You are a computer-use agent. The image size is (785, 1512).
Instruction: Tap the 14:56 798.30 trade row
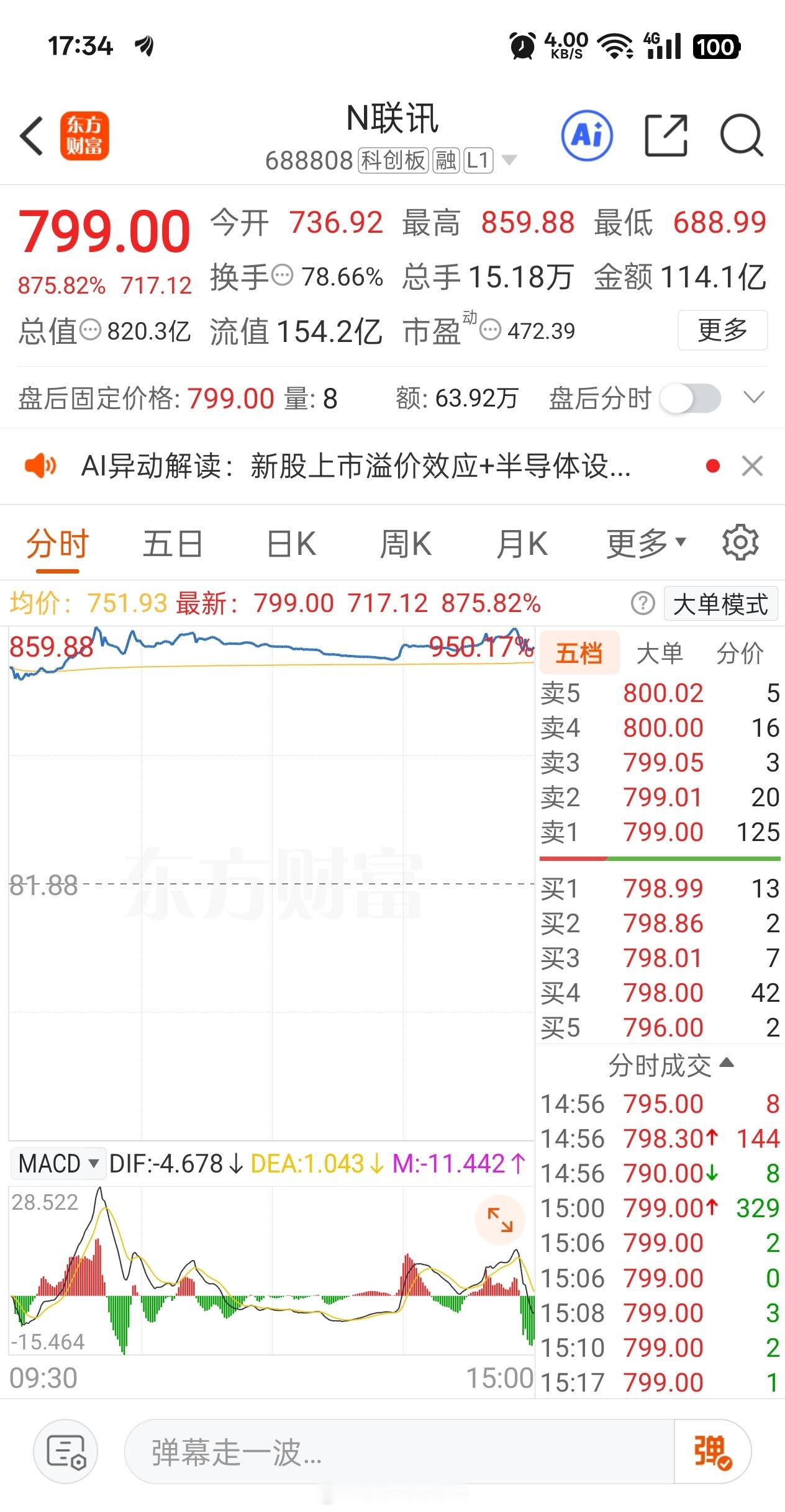(x=660, y=1139)
